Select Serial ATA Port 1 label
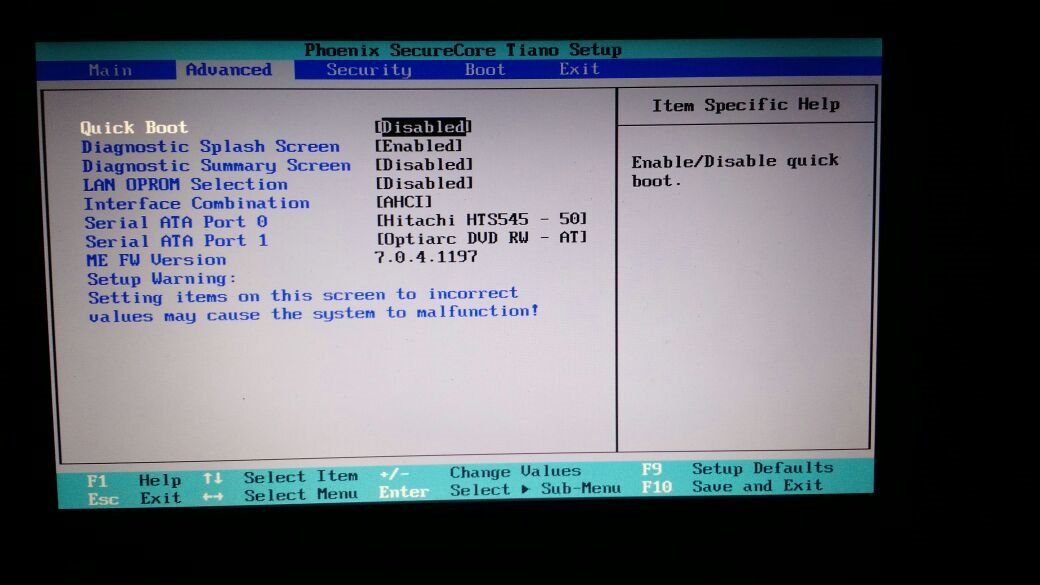 pos(176,241)
